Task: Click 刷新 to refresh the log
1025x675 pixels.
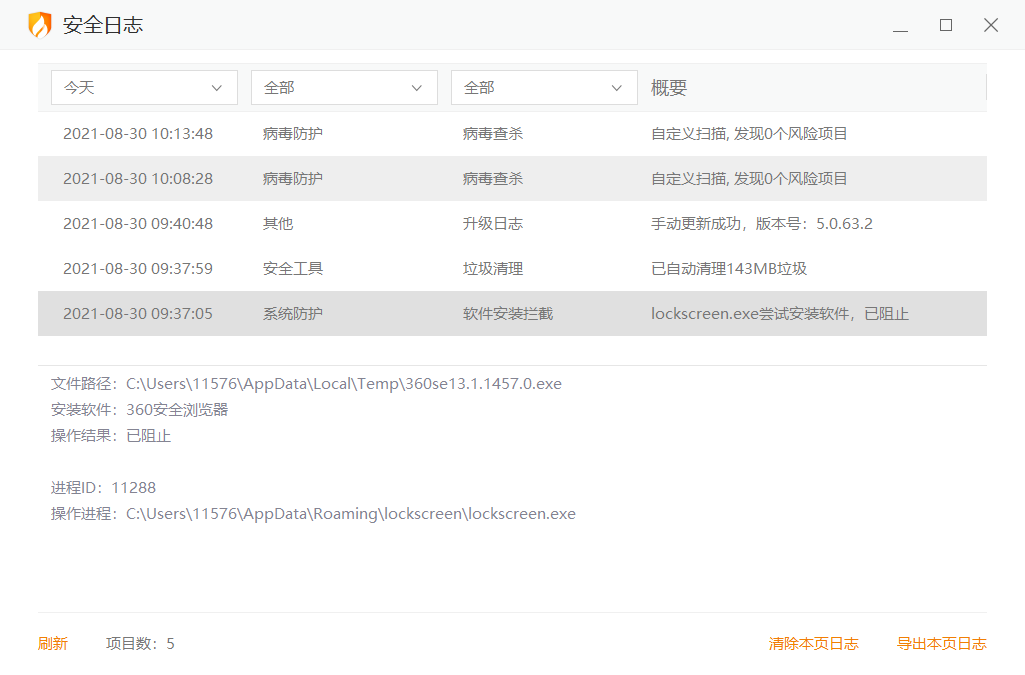Action: (53, 644)
